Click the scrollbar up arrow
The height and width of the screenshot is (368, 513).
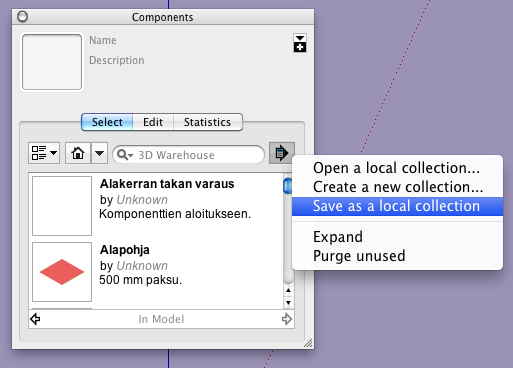click(x=288, y=291)
